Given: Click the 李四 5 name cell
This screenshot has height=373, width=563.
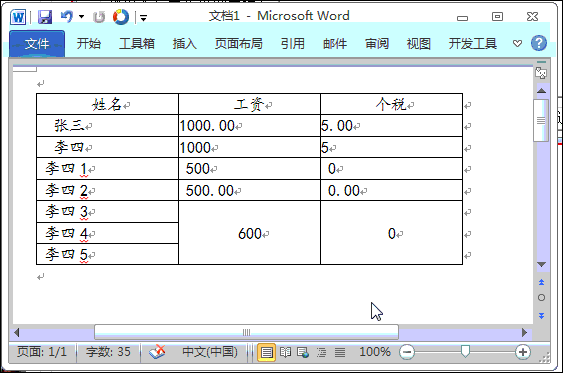Looking at the screenshot, I should pyautogui.click(x=107, y=254).
